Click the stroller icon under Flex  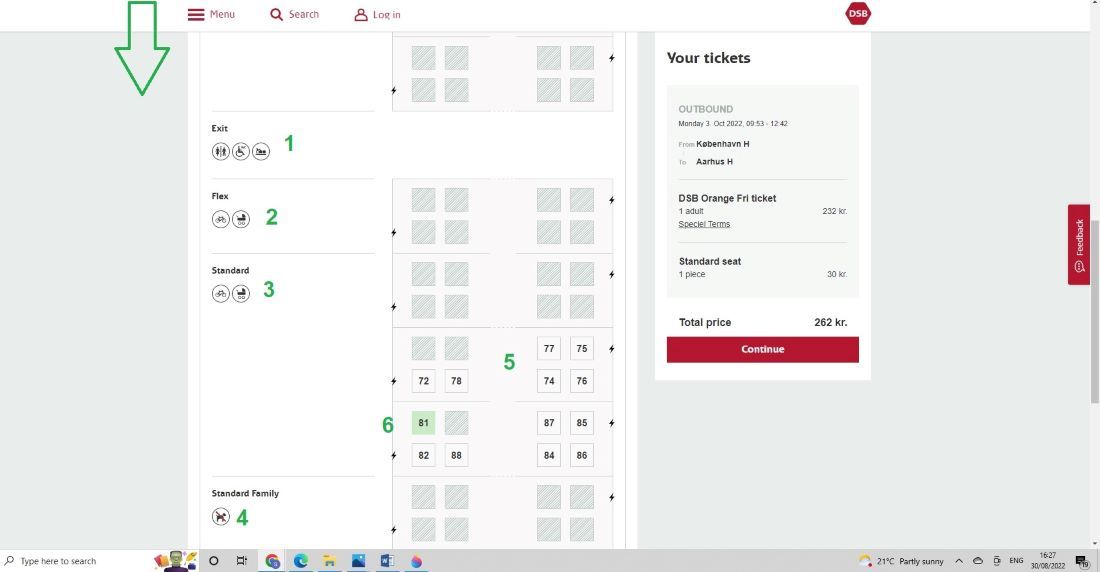pos(241,219)
